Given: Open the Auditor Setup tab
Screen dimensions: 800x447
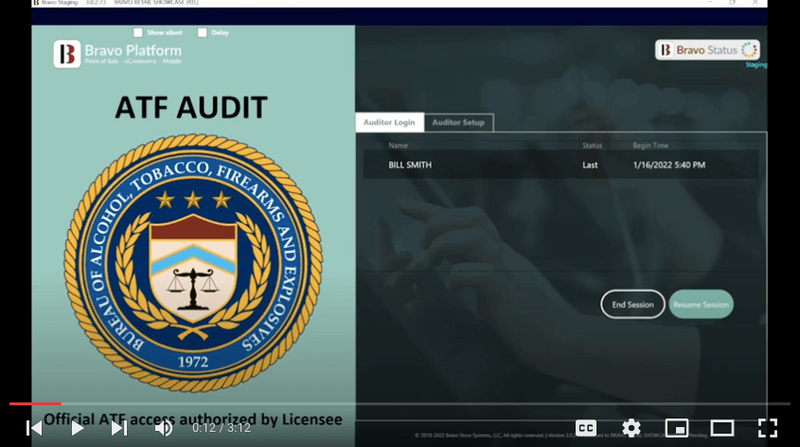Looking at the screenshot, I should tap(458, 122).
